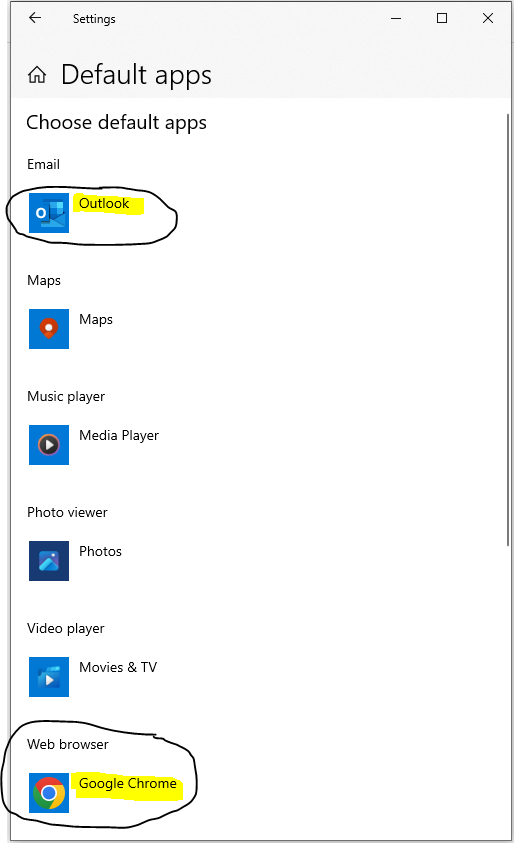514x843 pixels.
Task: Select Movies & TV label under Video player
Action: pyautogui.click(x=118, y=667)
